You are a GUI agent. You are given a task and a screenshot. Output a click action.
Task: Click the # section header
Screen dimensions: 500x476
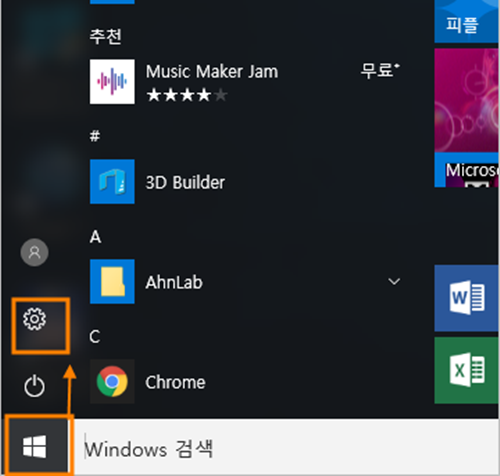(x=95, y=136)
